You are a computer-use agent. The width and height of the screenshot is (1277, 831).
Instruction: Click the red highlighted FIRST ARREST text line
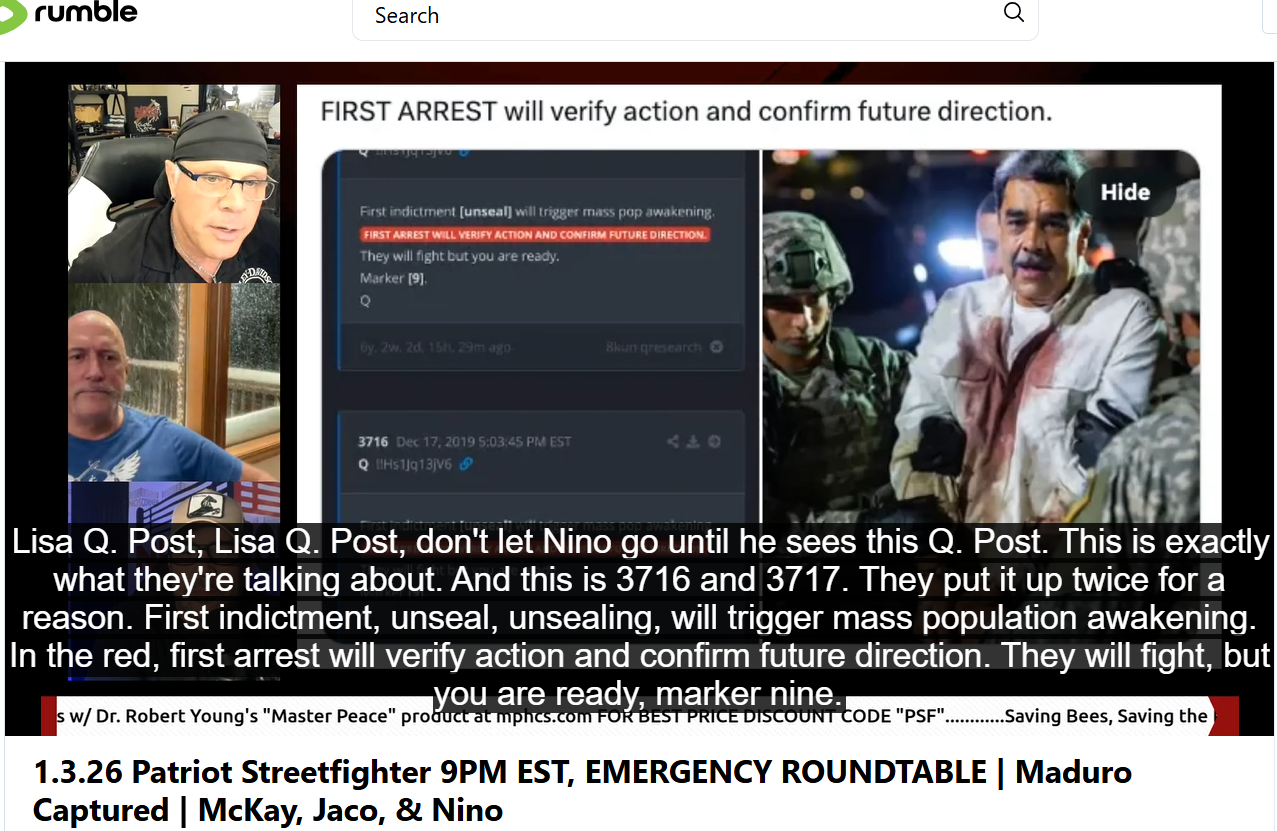[x=535, y=235]
